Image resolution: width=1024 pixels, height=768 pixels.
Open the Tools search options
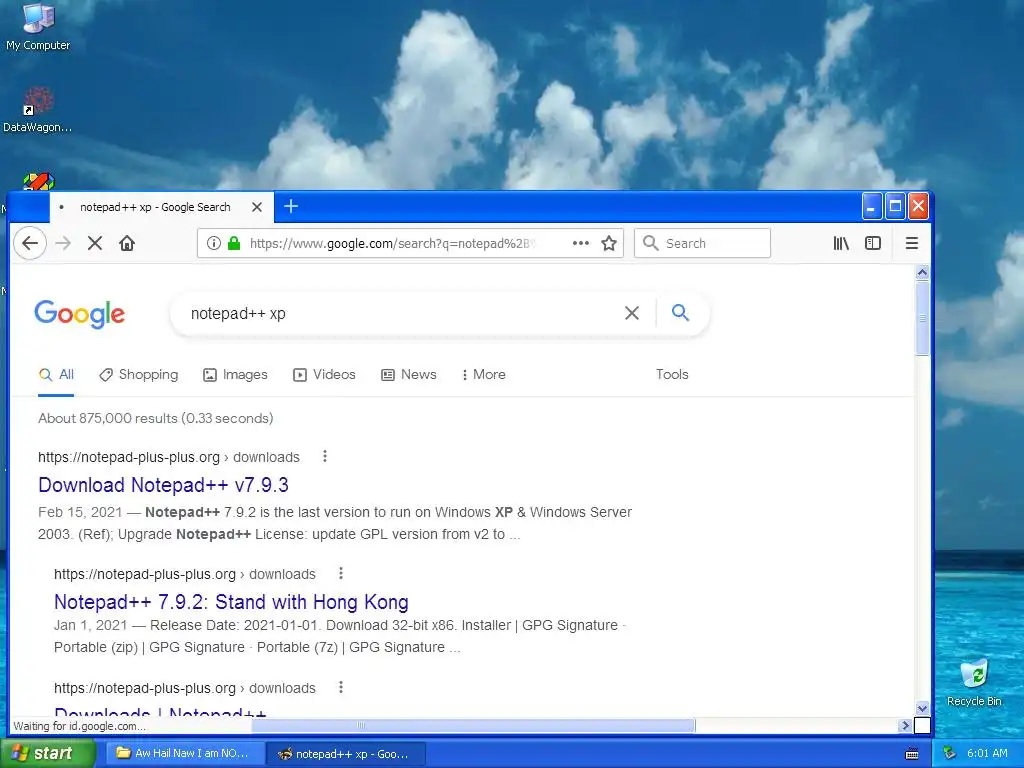point(672,374)
